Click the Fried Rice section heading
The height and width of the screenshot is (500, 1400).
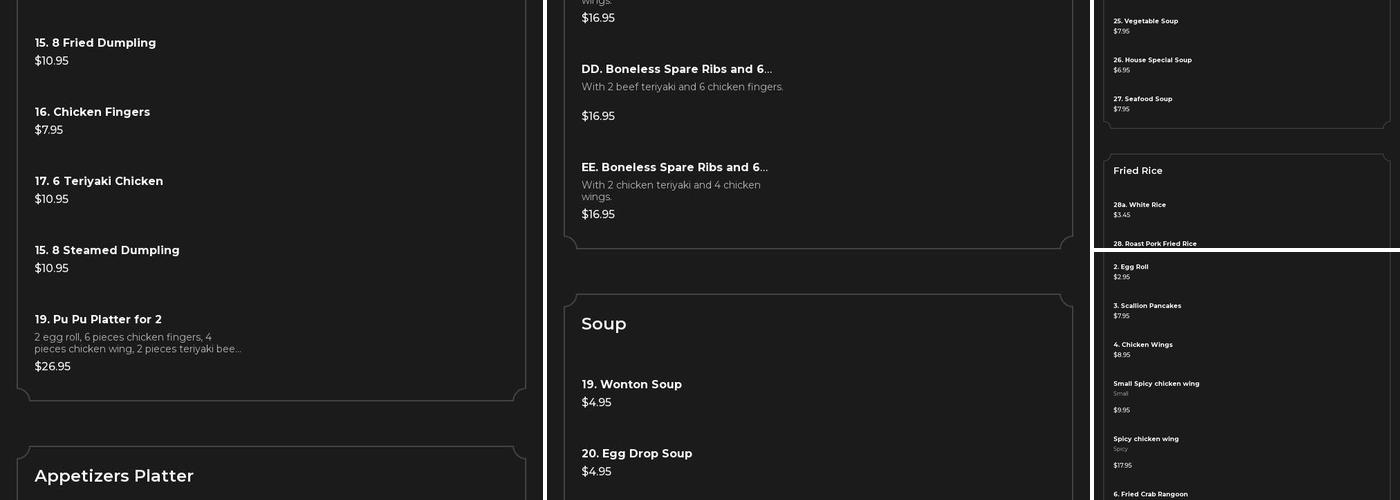[1138, 171]
